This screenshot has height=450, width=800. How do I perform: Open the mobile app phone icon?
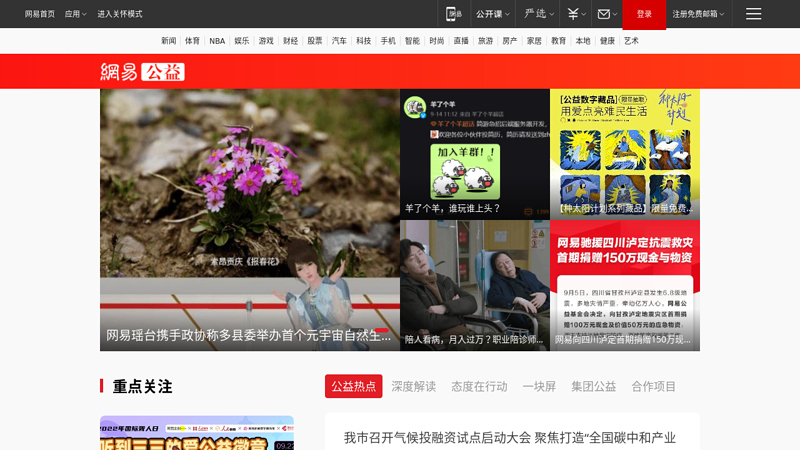pyautogui.click(x=453, y=14)
